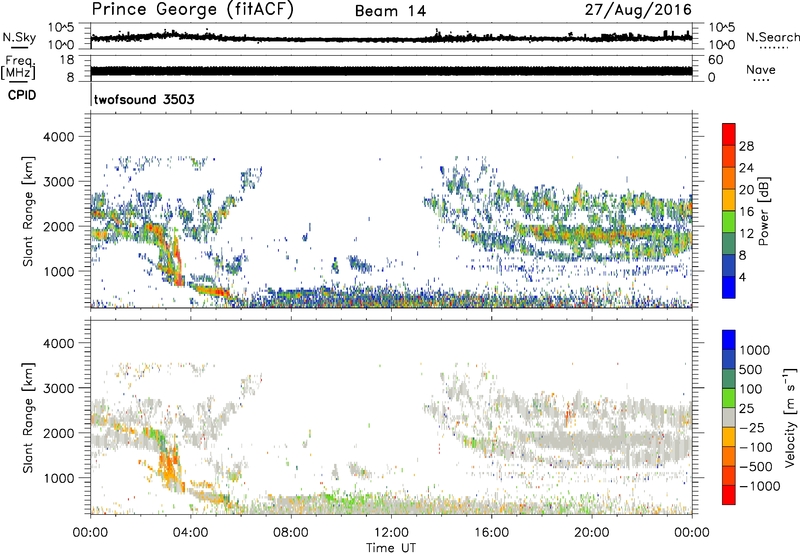This screenshot has width=800, height=554.
Task: Click the "4" value on the Power color bar
Action: [743, 277]
